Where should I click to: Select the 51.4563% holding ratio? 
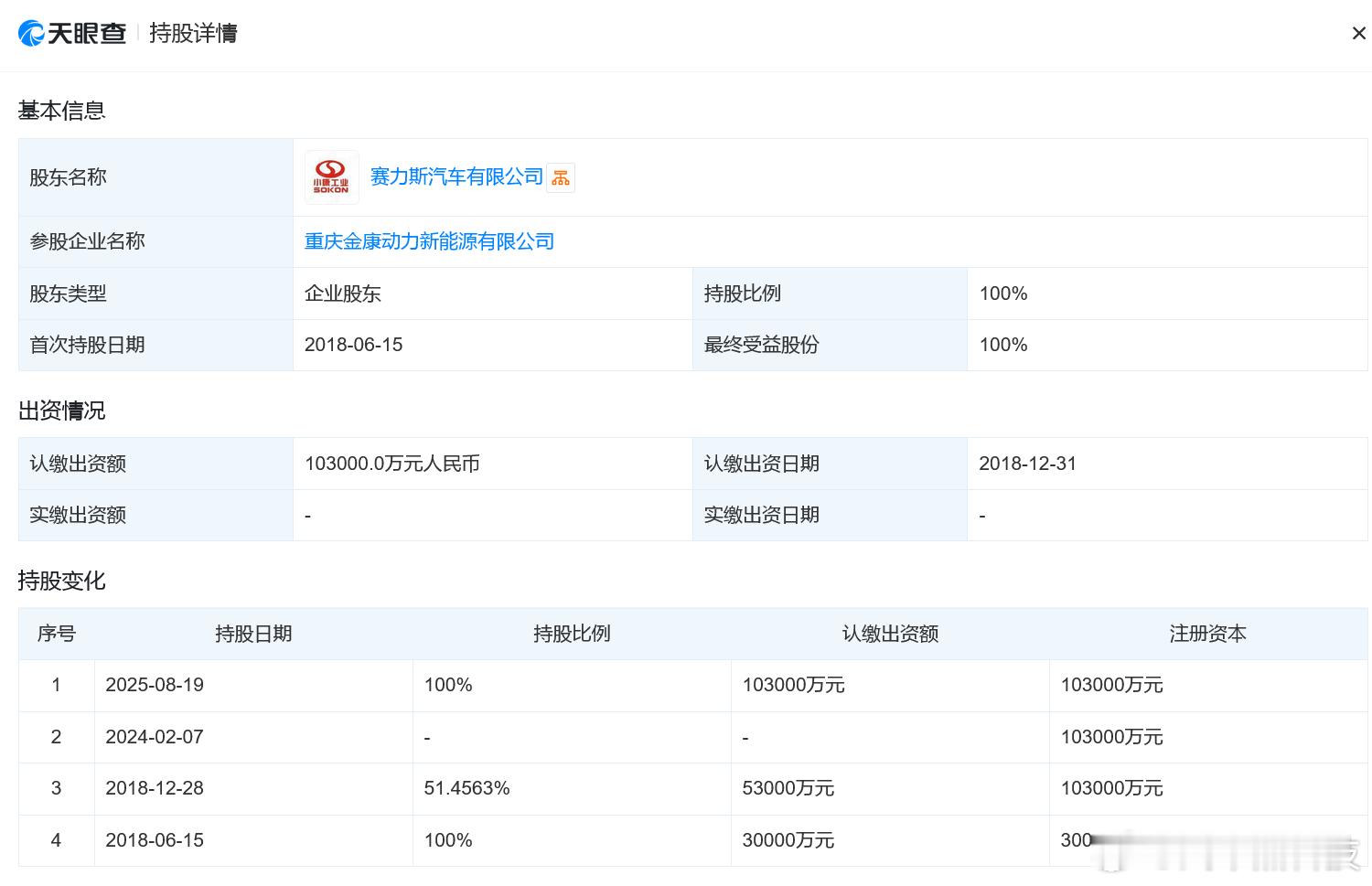pyautogui.click(x=466, y=788)
